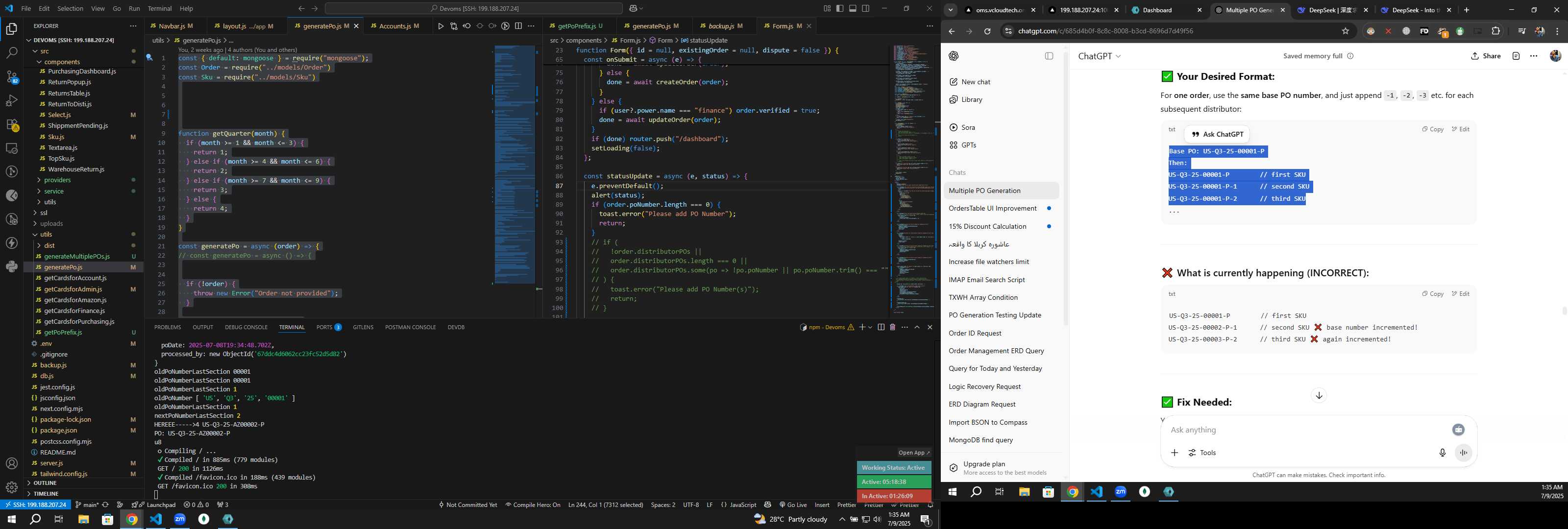
Task: Open Source Control view in activity bar
Action: coord(12,77)
